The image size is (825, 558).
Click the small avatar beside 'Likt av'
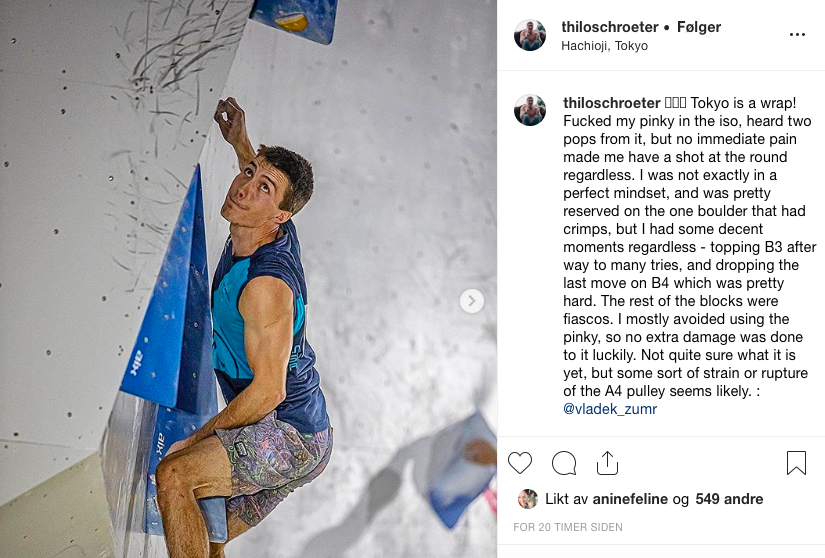tap(527, 499)
